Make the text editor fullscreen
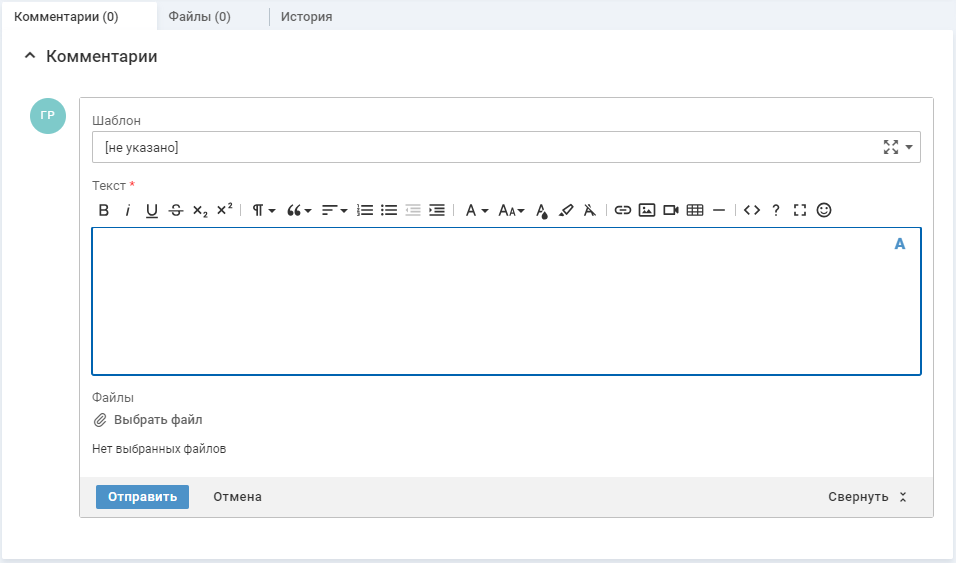 (800, 210)
